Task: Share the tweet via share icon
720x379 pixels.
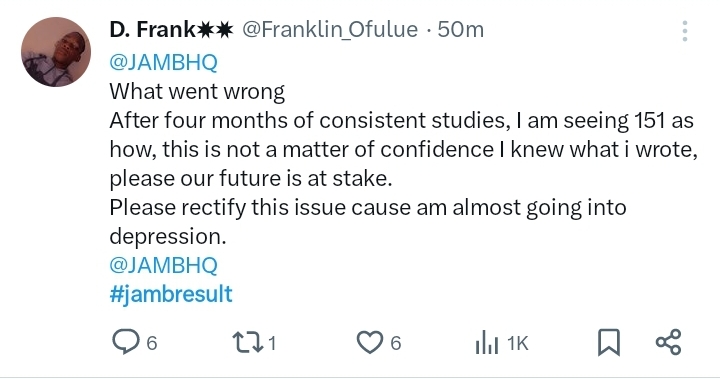Action: pos(669,342)
